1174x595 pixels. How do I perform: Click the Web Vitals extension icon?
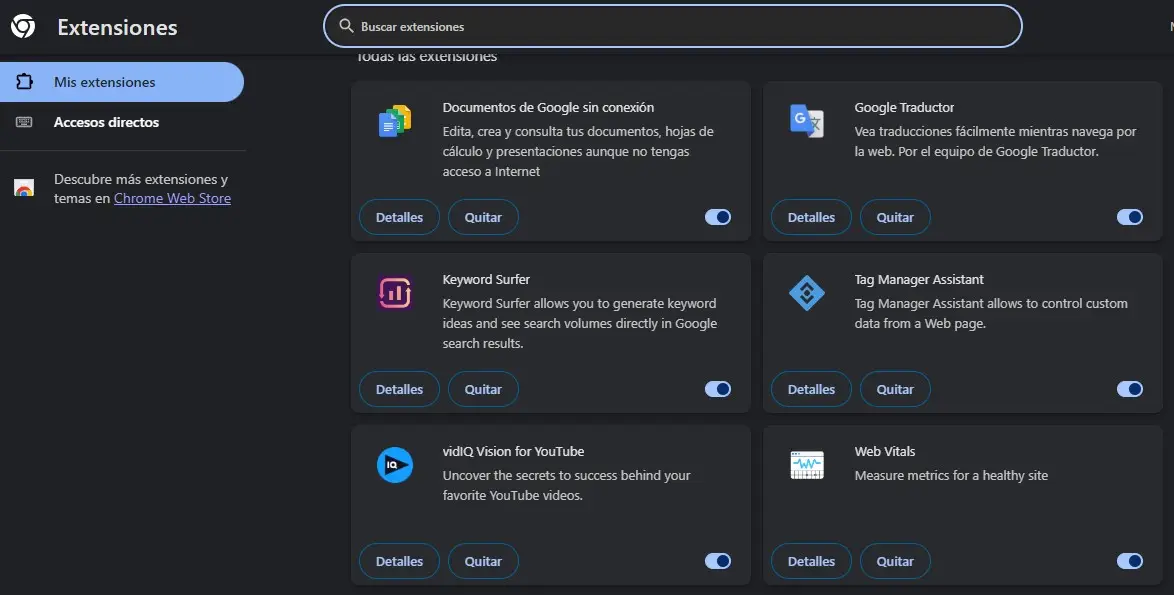pyautogui.click(x=807, y=466)
